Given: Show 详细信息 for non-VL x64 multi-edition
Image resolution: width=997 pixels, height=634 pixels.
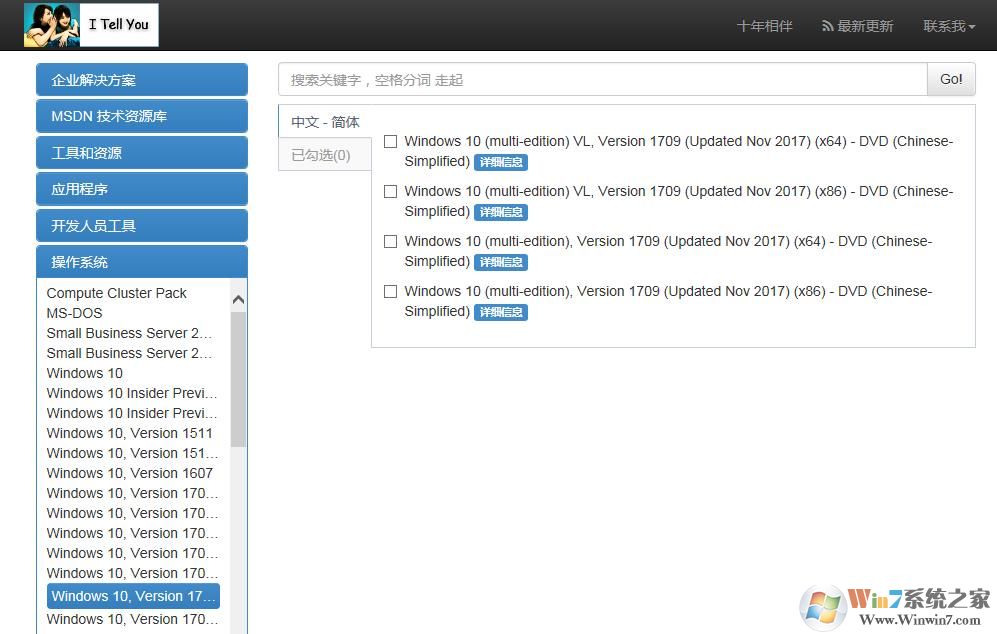Looking at the screenshot, I should [x=500, y=262].
